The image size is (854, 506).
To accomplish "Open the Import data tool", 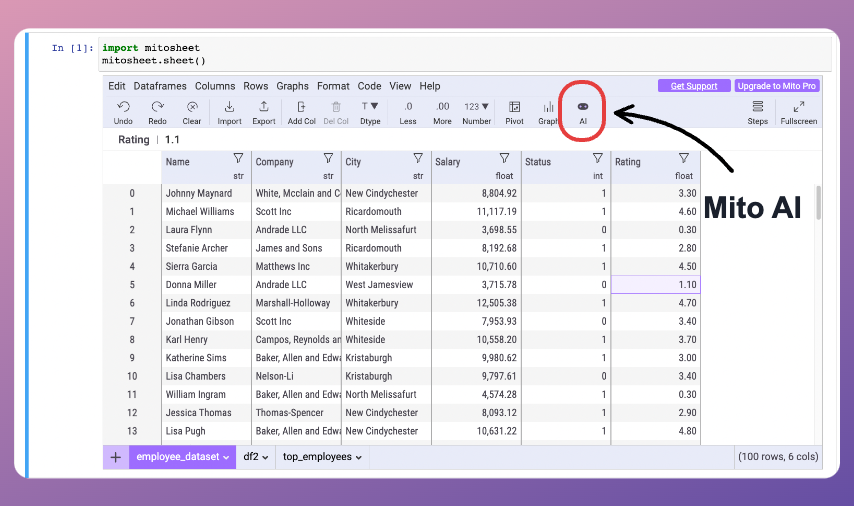I will (229, 107).
